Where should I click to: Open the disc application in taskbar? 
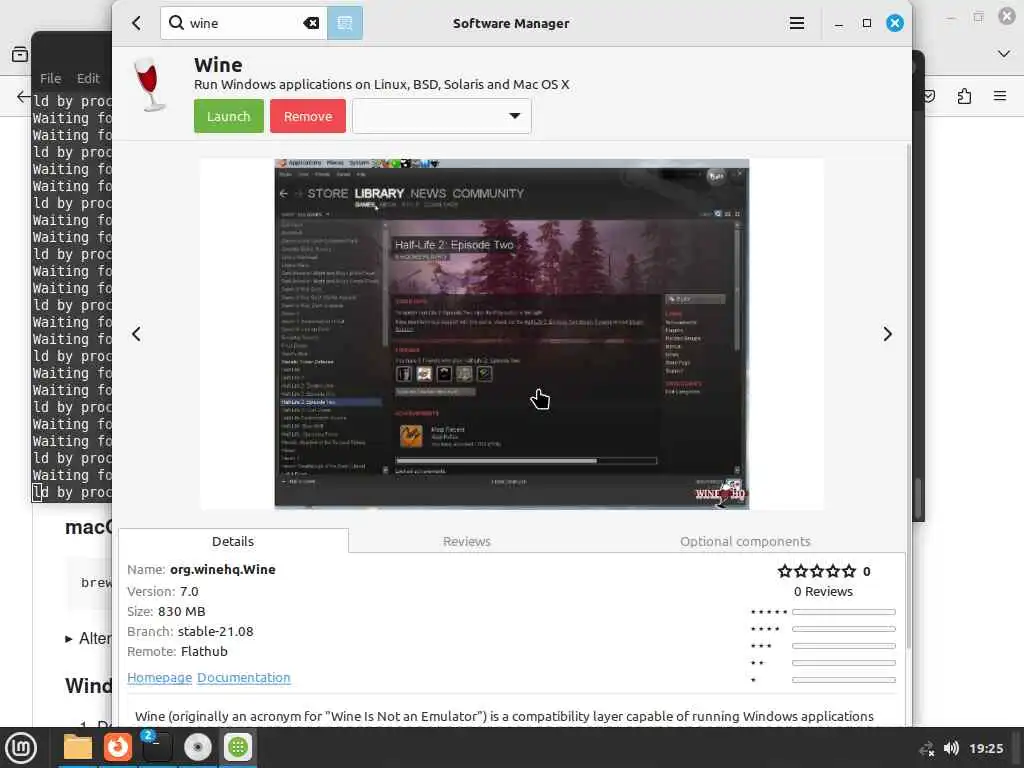click(x=197, y=747)
